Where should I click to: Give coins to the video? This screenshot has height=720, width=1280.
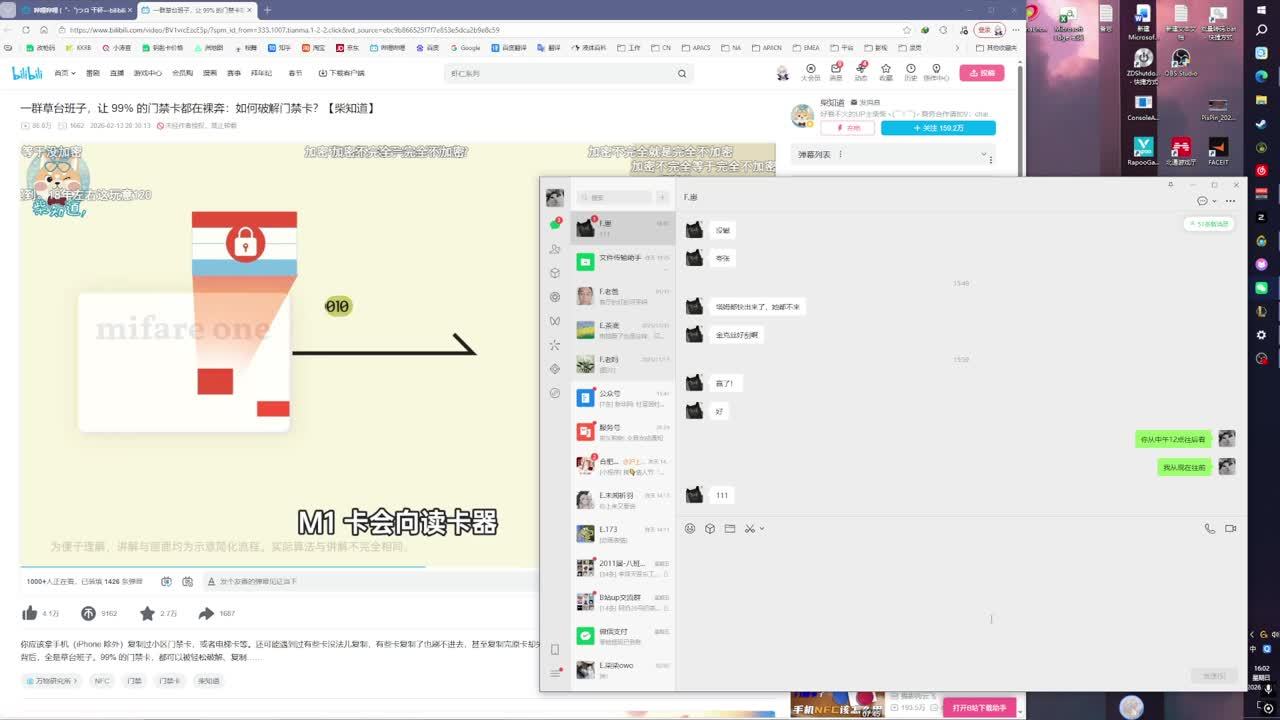click(x=89, y=613)
